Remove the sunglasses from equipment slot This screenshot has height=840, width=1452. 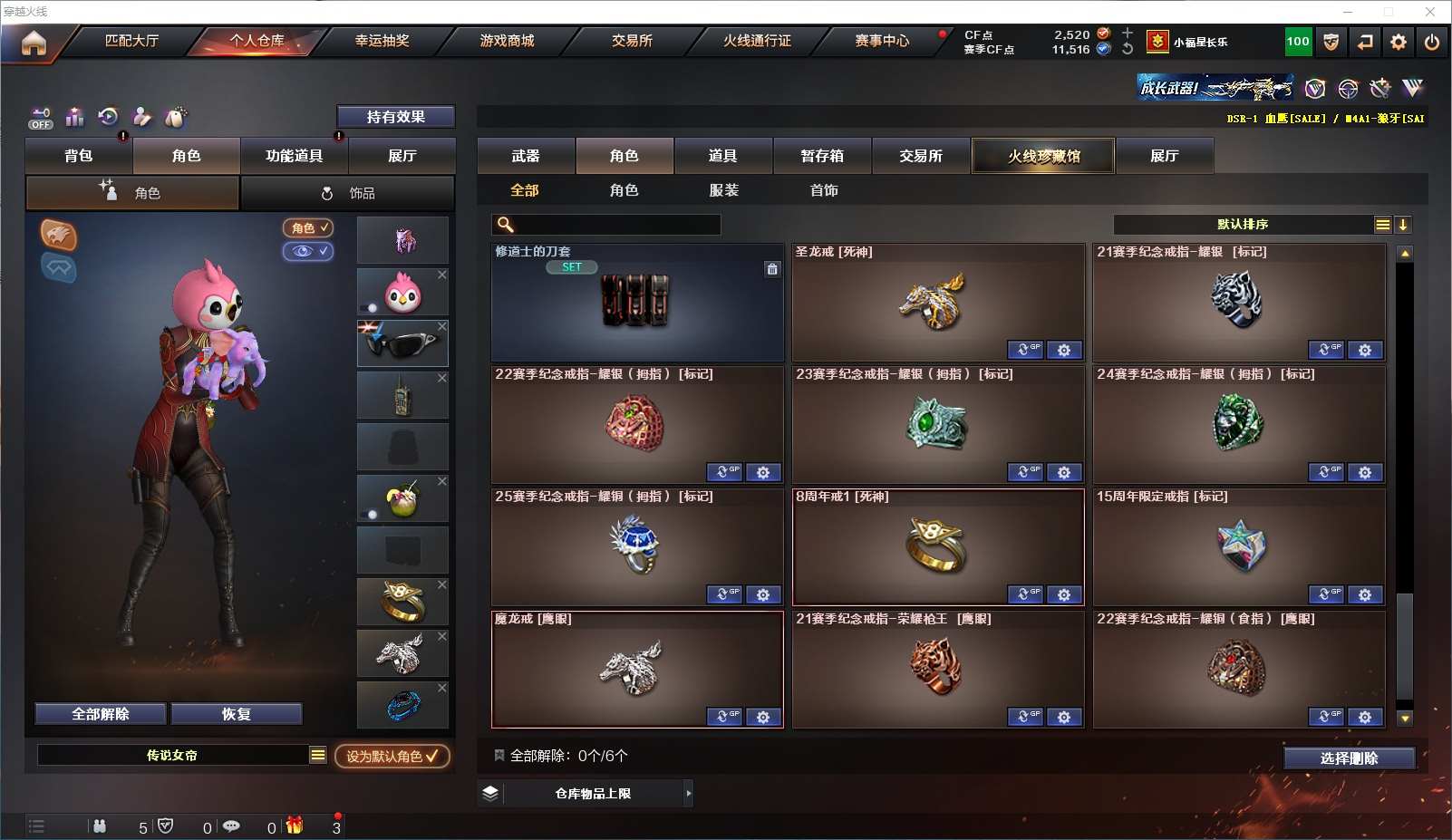click(442, 326)
